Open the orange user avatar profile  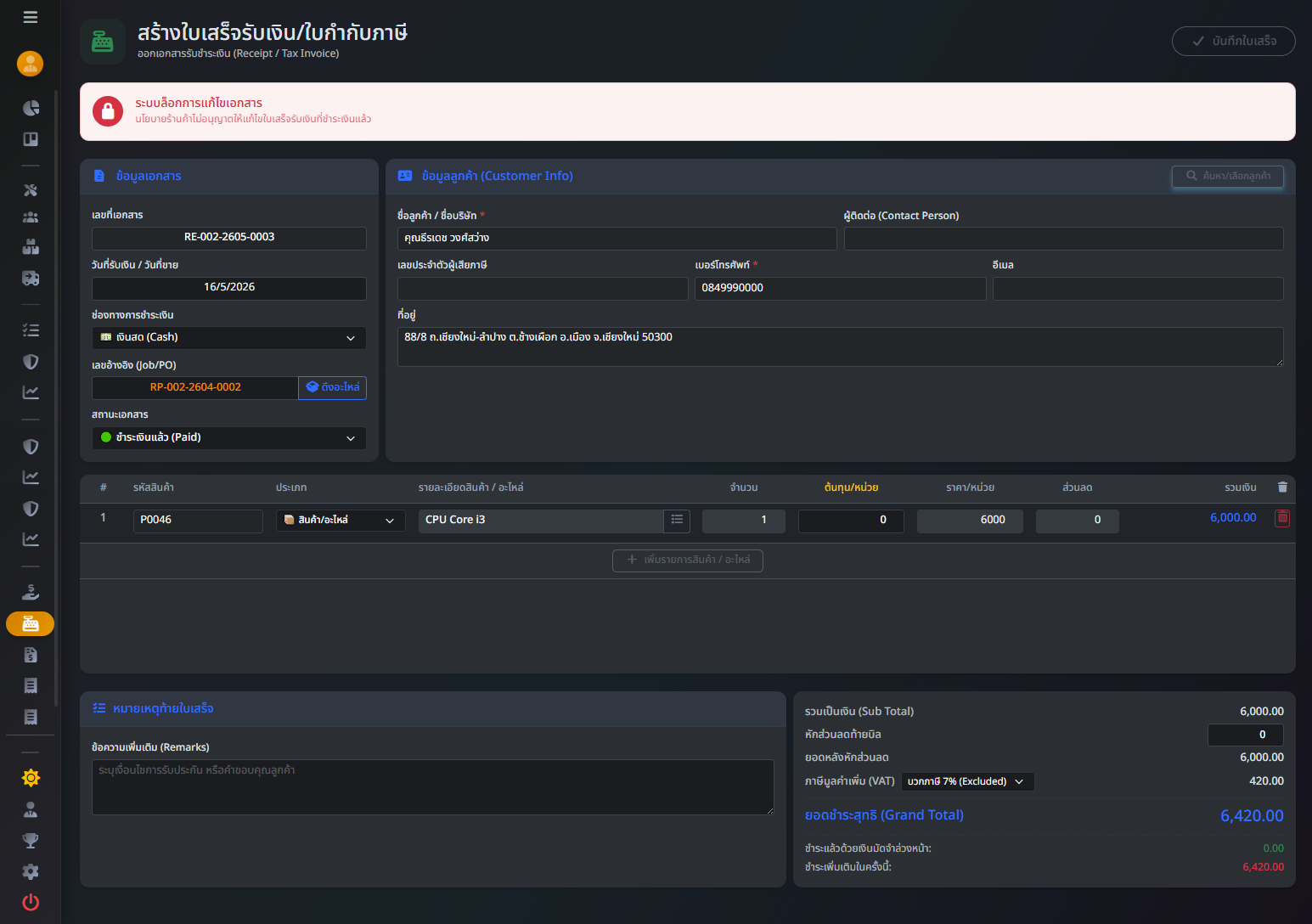[x=31, y=64]
